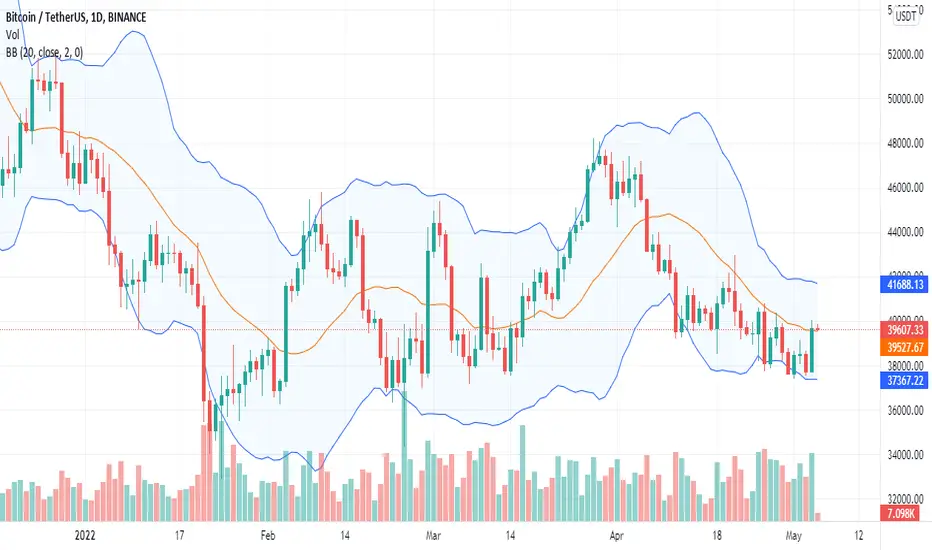Select the Vol indicator legend
Screen dimensions: 932x550
[12, 35]
